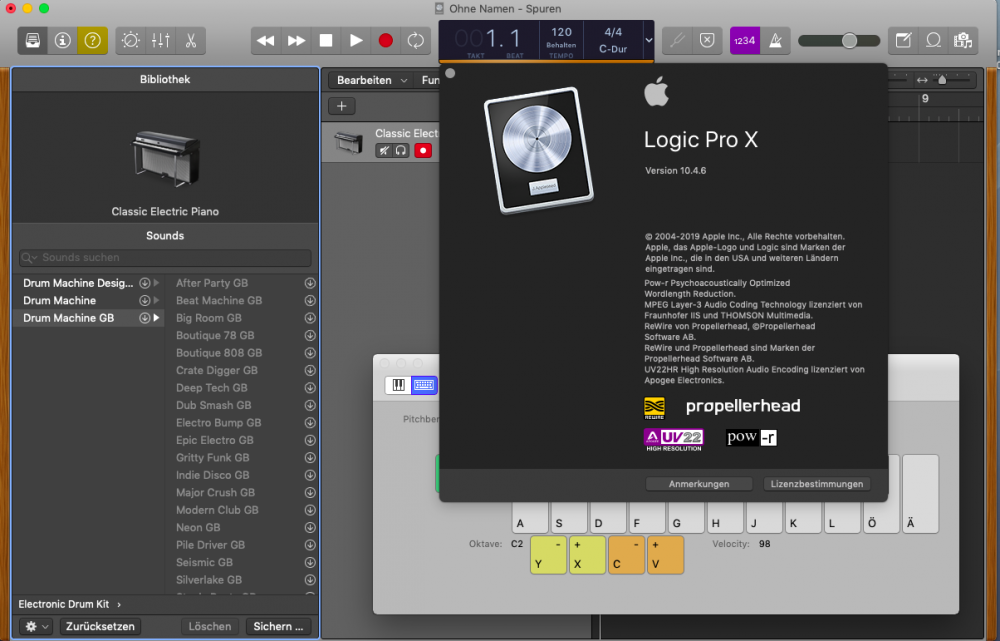Open the Bearbeiten menu dropdown

click(x=371, y=80)
